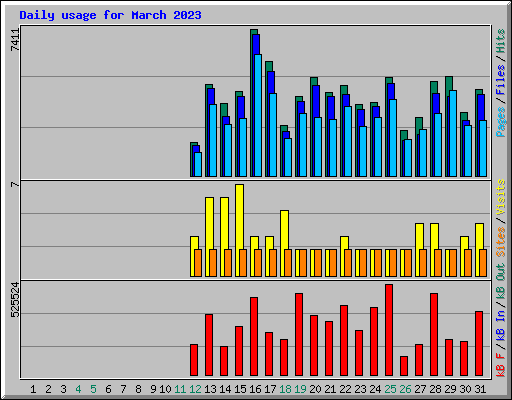Click day 19 on the x-axis
The image size is (512, 400).
(x=300, y=389)
